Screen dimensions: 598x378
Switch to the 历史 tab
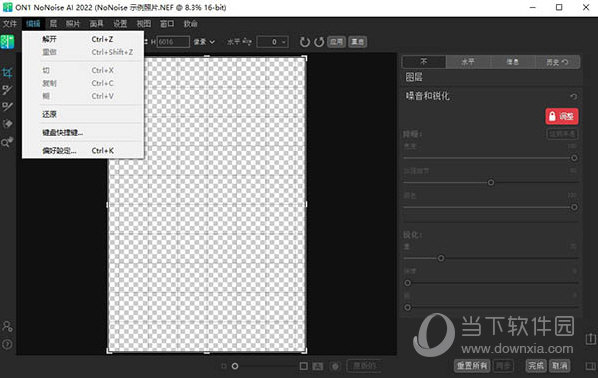pos(557,62)
